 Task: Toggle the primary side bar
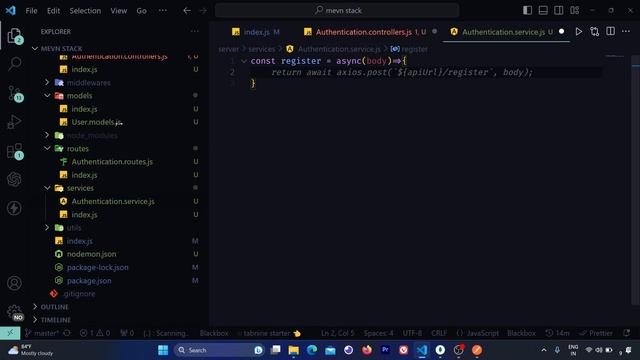[x=527, y=10]
